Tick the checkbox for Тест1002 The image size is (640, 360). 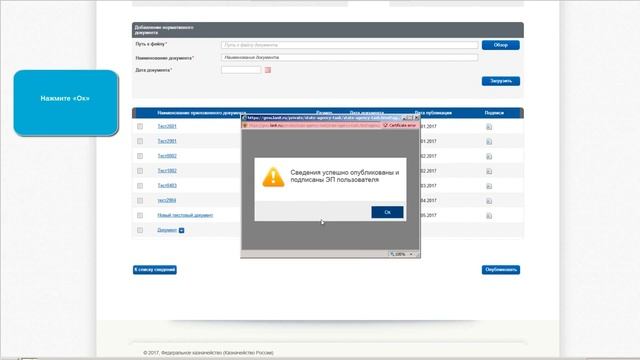[x=140, y=171]
